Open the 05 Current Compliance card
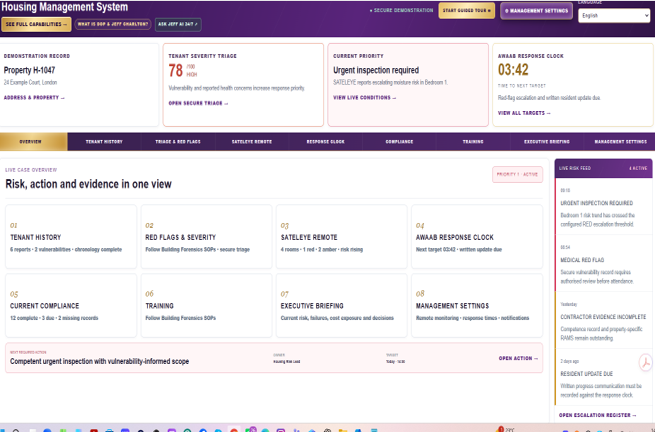This screenshot has width=655, height=432. [71, 305]
